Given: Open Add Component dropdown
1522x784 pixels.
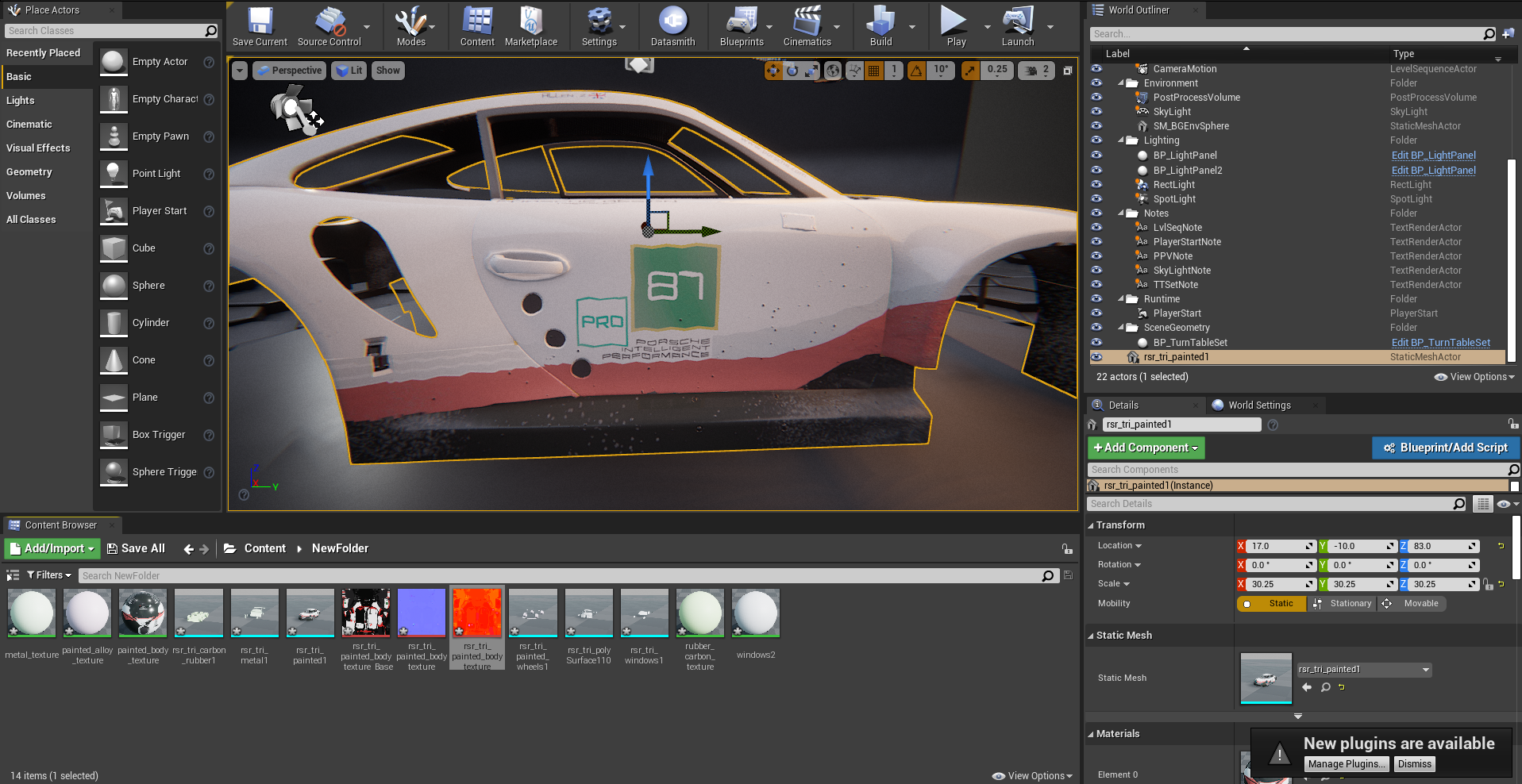Looking at the screenshot, I should [1146, 448].
